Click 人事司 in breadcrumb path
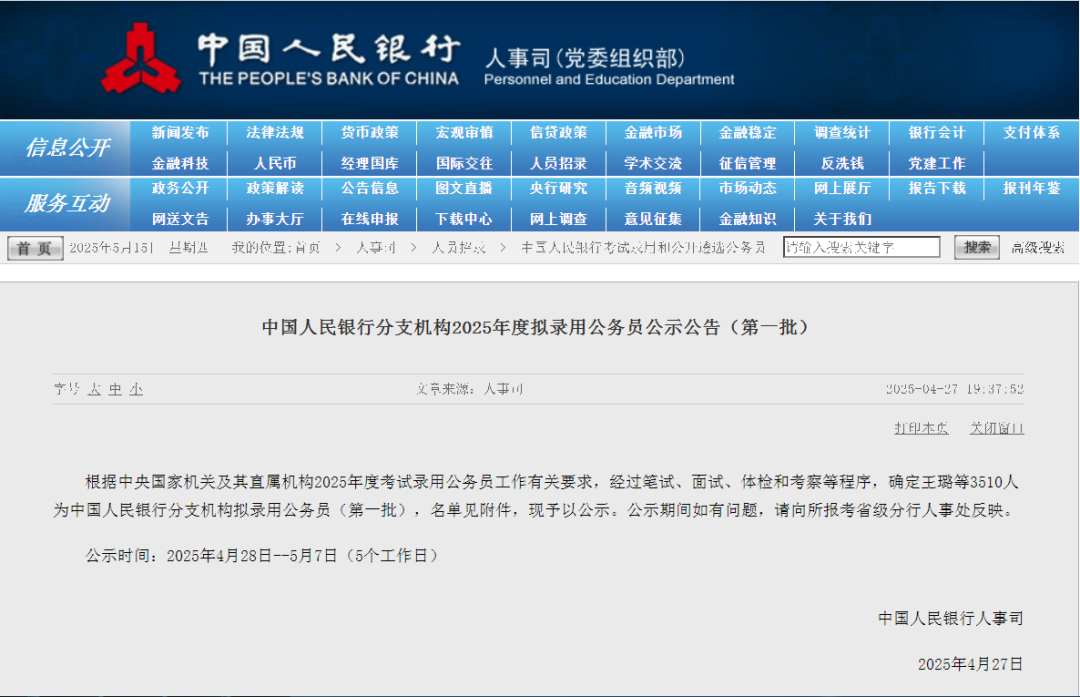This screenshot has width=1080, height=697. pos(376,248)
